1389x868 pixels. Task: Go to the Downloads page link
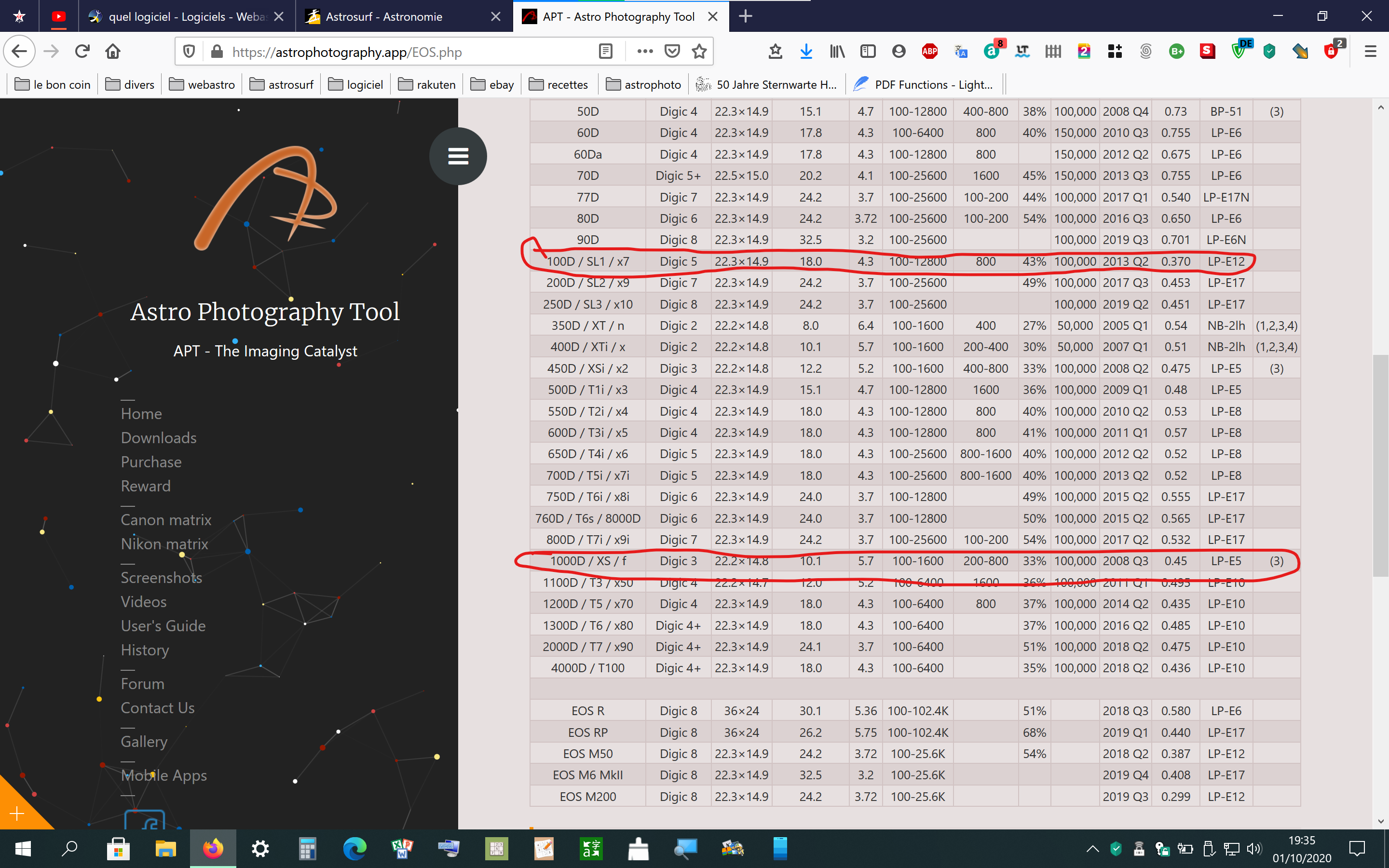point(158,437)
